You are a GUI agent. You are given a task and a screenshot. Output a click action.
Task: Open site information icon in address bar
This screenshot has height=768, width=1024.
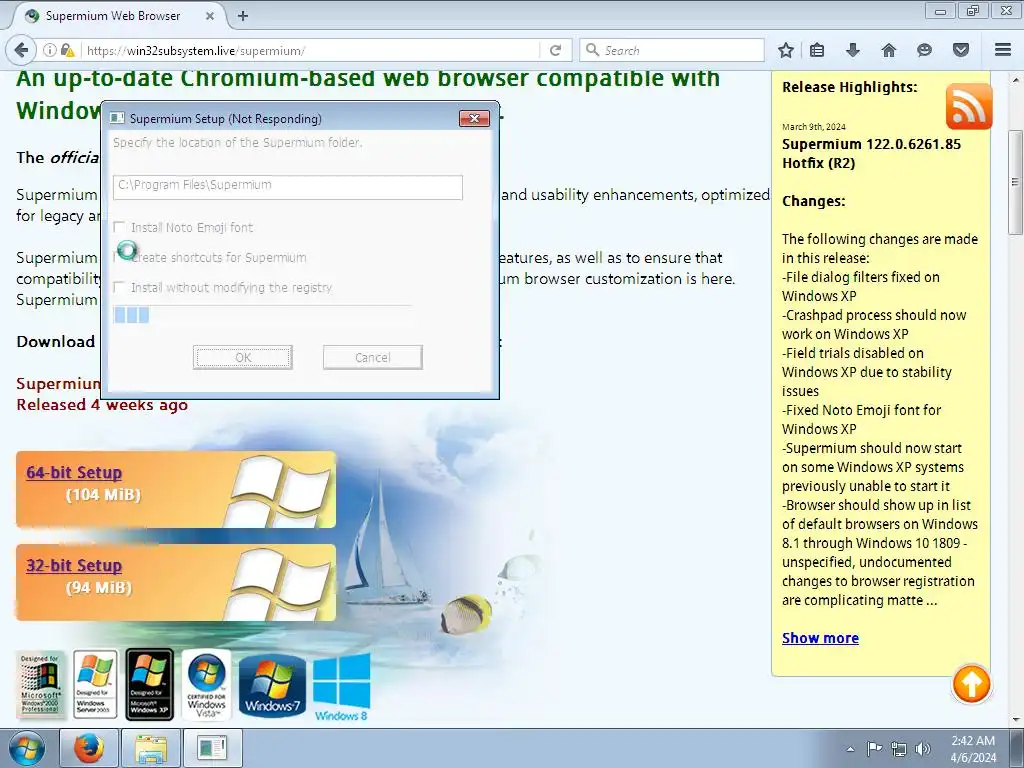50,50
